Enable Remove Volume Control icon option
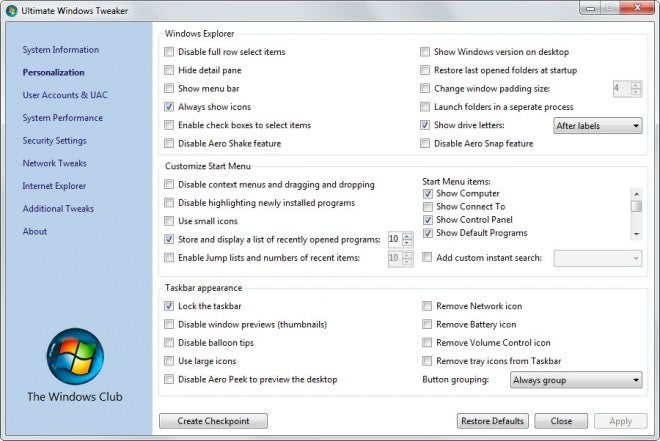 [427, 343]
